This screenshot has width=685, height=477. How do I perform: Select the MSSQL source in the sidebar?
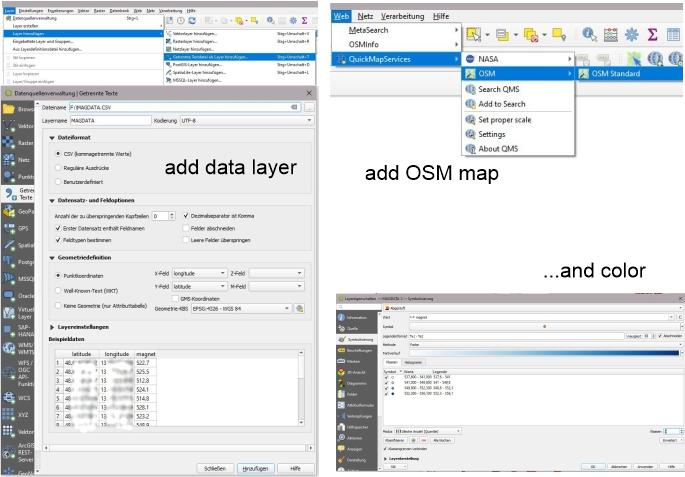point(18,278)
